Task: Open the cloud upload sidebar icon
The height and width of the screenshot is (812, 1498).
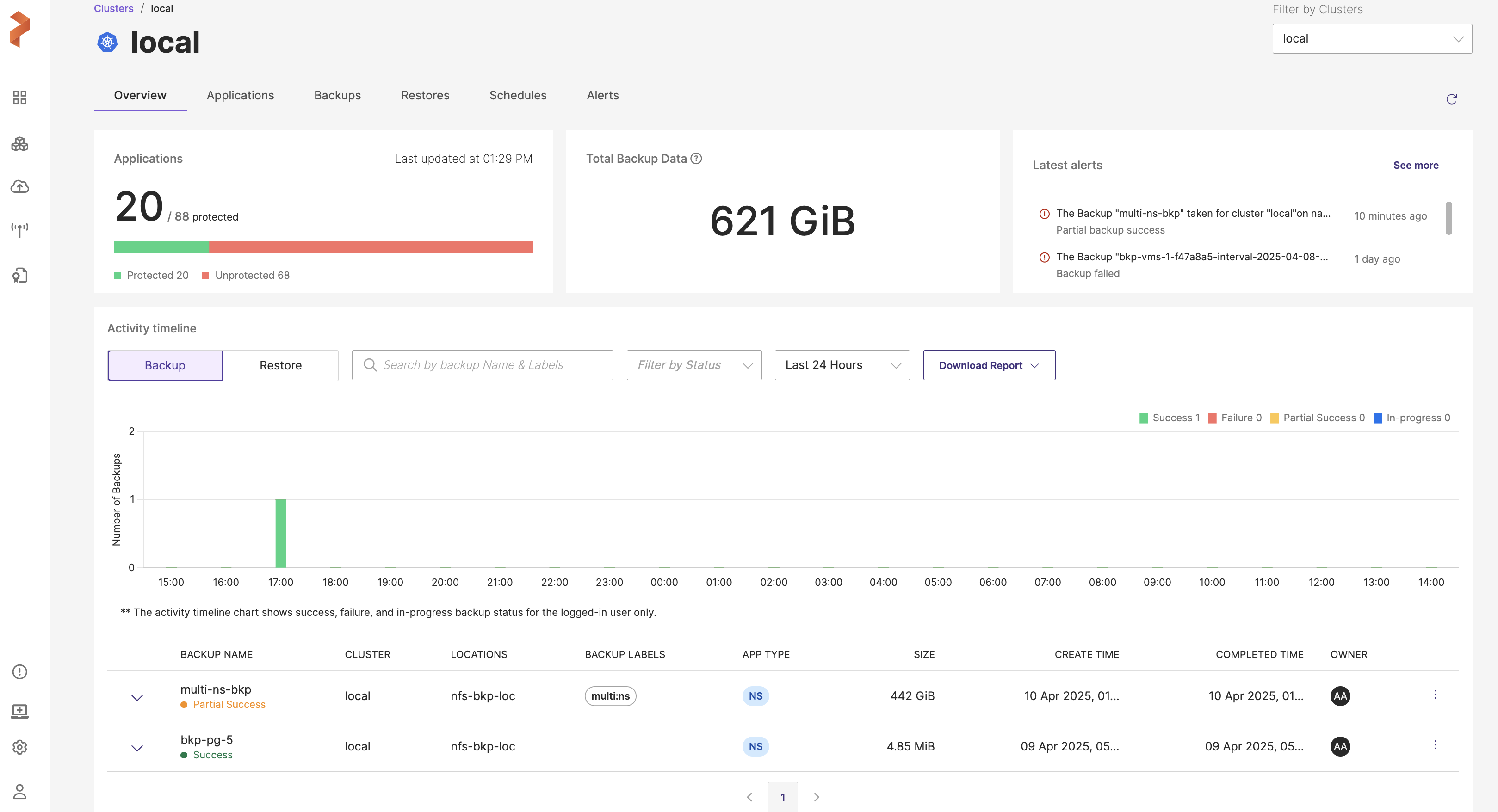Action: click(20, 186)
